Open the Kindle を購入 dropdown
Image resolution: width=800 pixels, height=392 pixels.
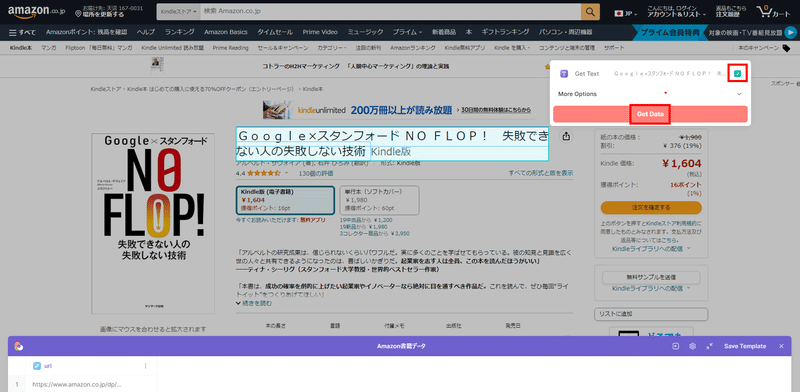(x=512, y=48)
